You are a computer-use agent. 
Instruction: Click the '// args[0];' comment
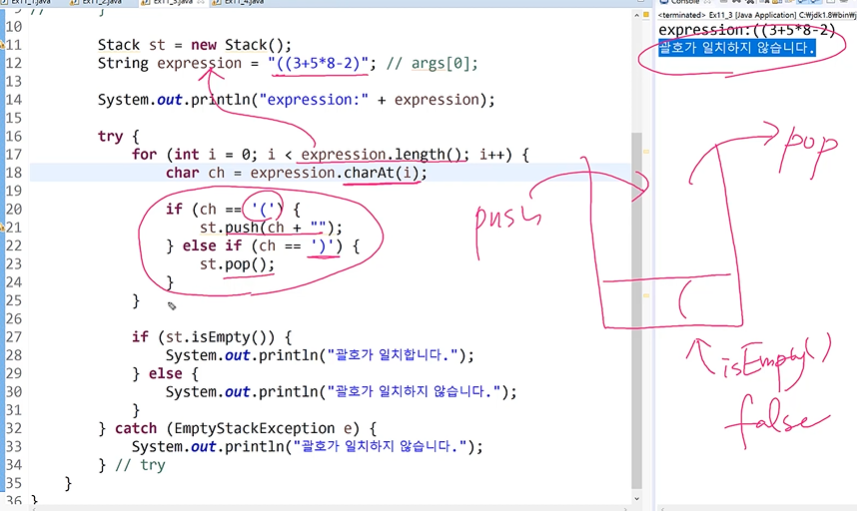[x=432, y=63]
